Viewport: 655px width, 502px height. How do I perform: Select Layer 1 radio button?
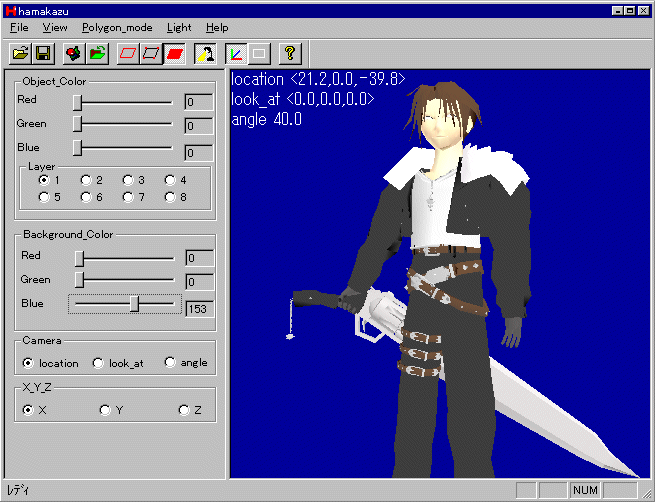(43, 180)
